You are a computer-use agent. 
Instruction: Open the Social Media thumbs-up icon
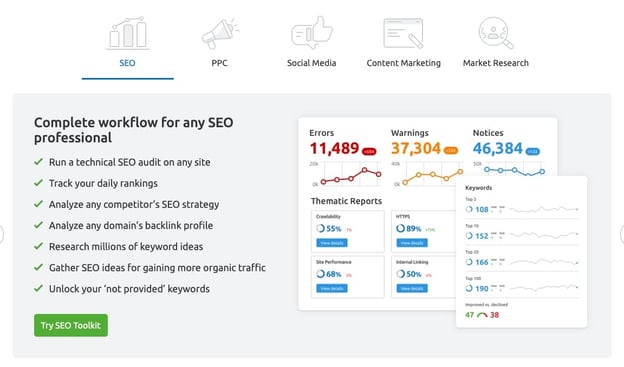[312, 33]
